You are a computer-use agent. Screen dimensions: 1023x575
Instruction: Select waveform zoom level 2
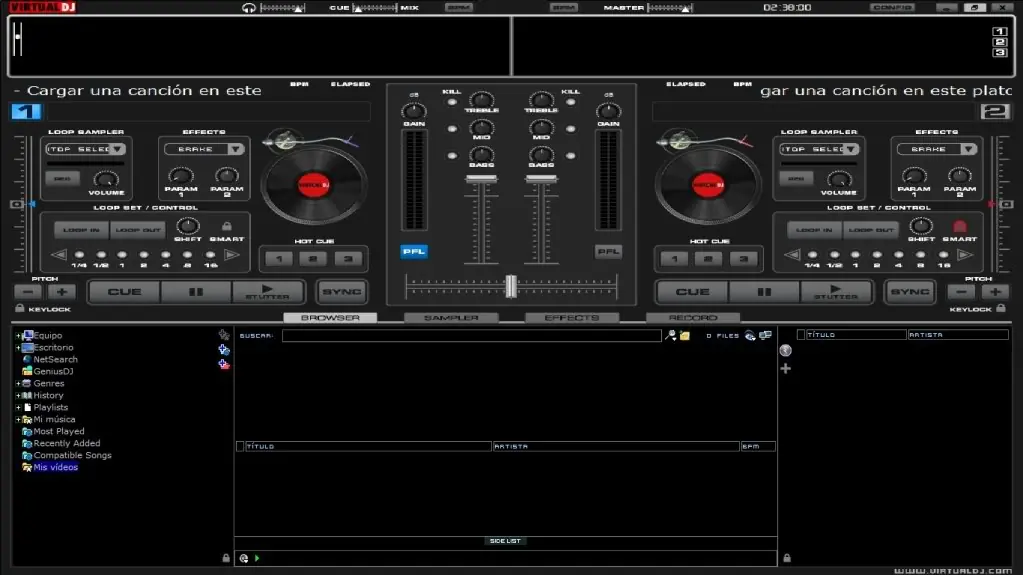(x=1000, y=42)
